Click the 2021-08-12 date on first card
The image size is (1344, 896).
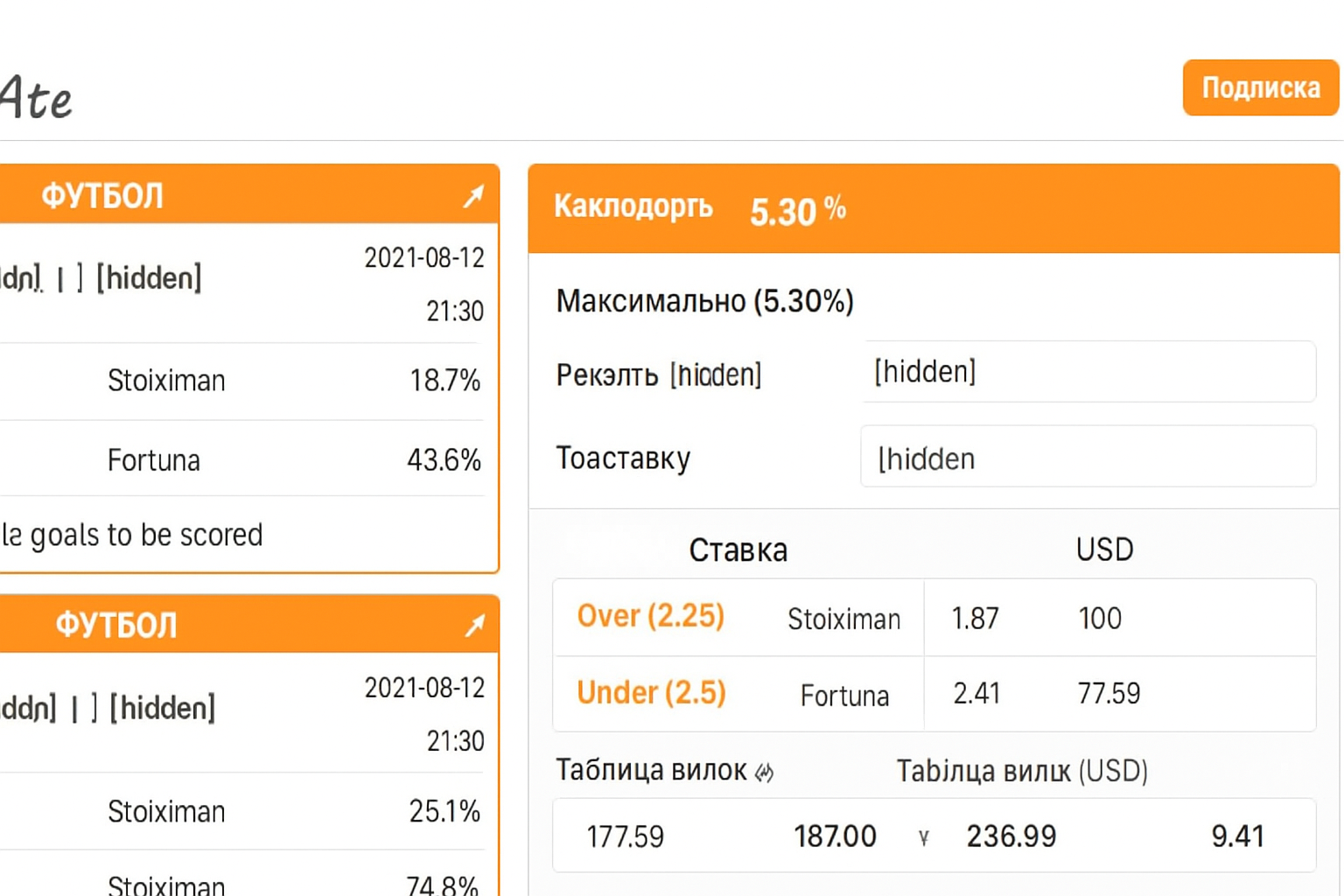[424, 257]
